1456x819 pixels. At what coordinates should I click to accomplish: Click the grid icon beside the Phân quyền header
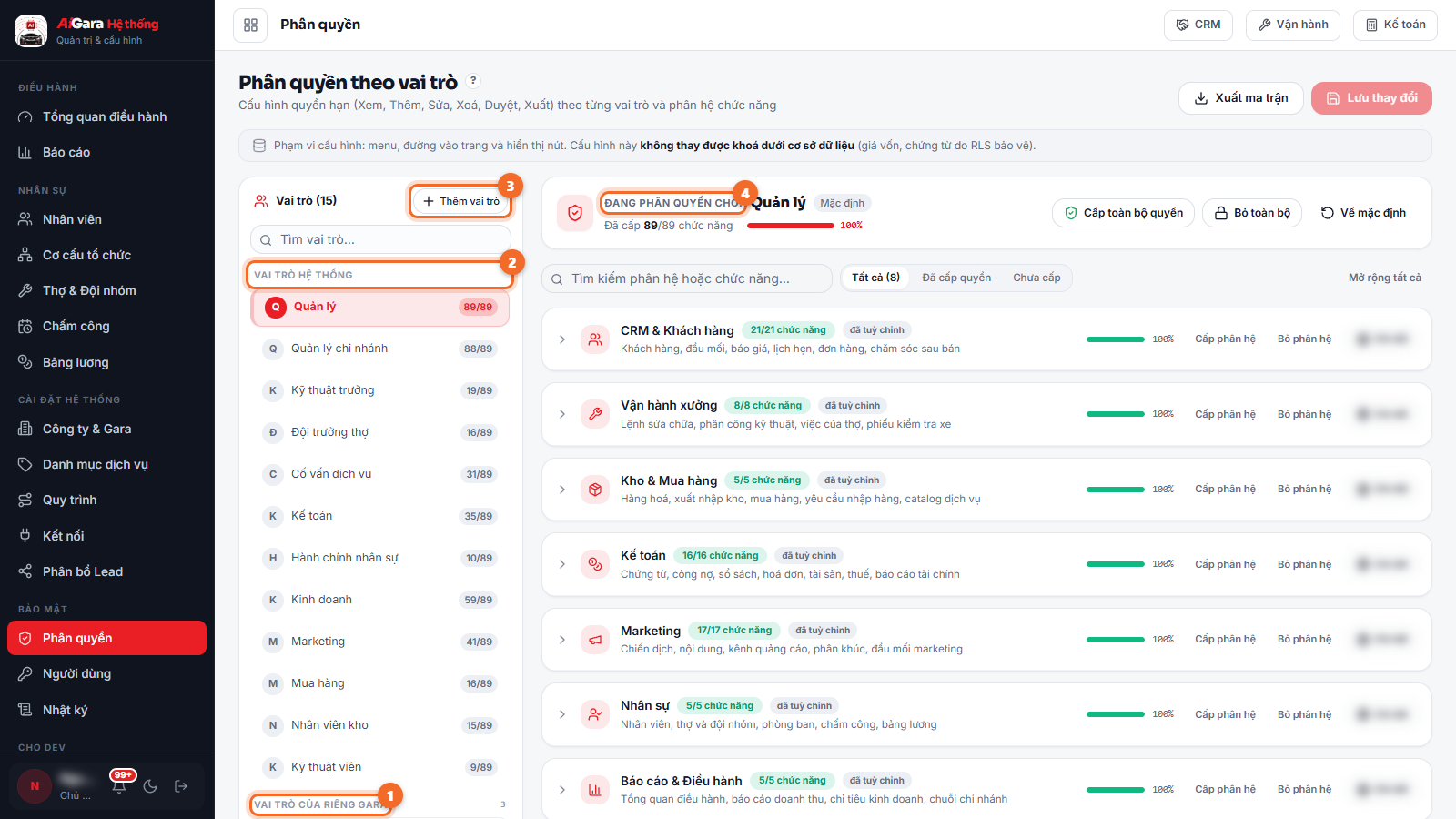[x=250, y=25]
